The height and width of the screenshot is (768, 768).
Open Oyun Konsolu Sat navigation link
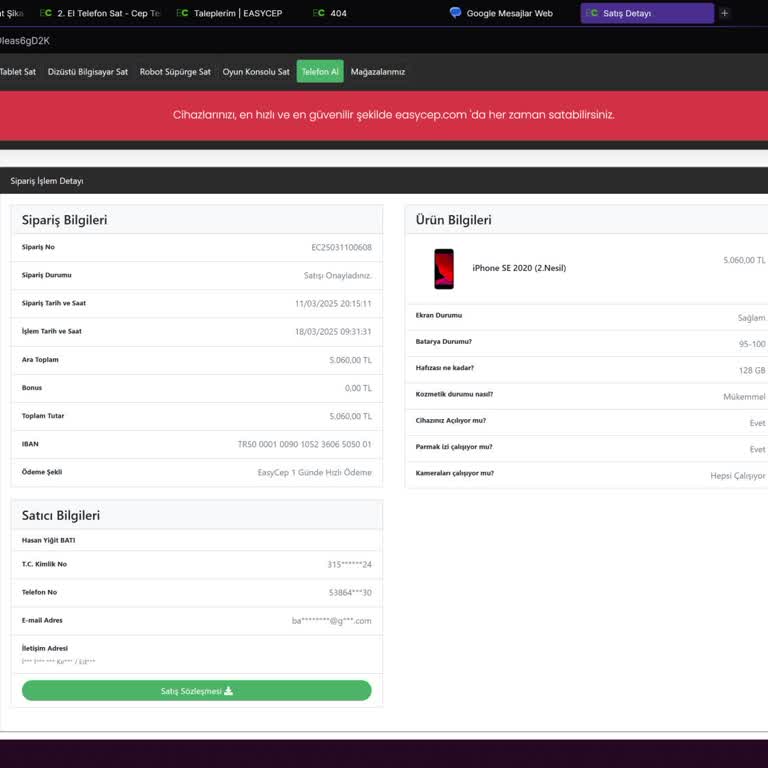point(256,72)
